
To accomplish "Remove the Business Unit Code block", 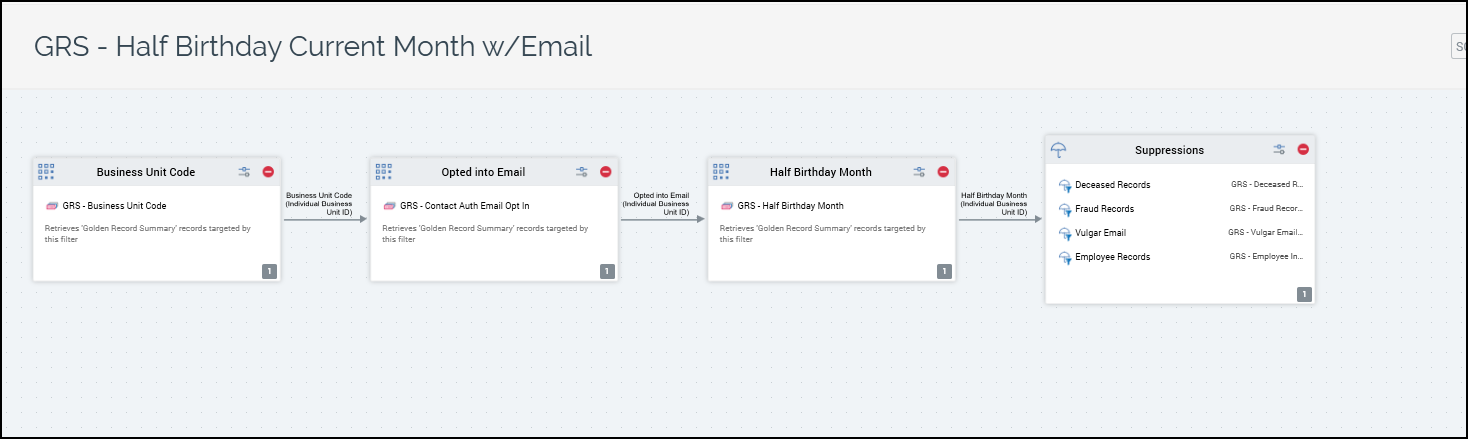I will (268, 172).
